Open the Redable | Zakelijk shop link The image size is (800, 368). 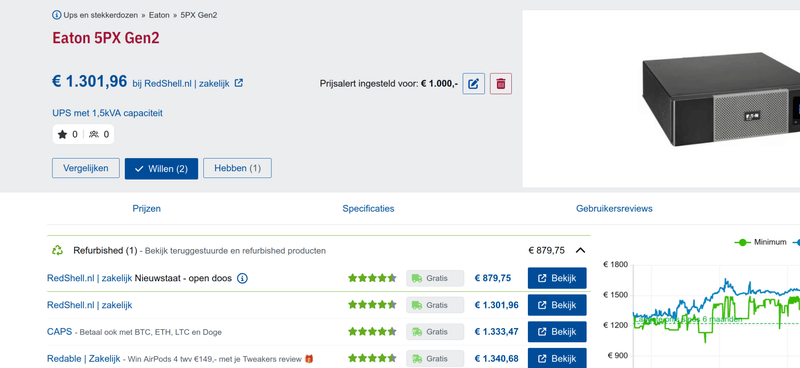84,359
